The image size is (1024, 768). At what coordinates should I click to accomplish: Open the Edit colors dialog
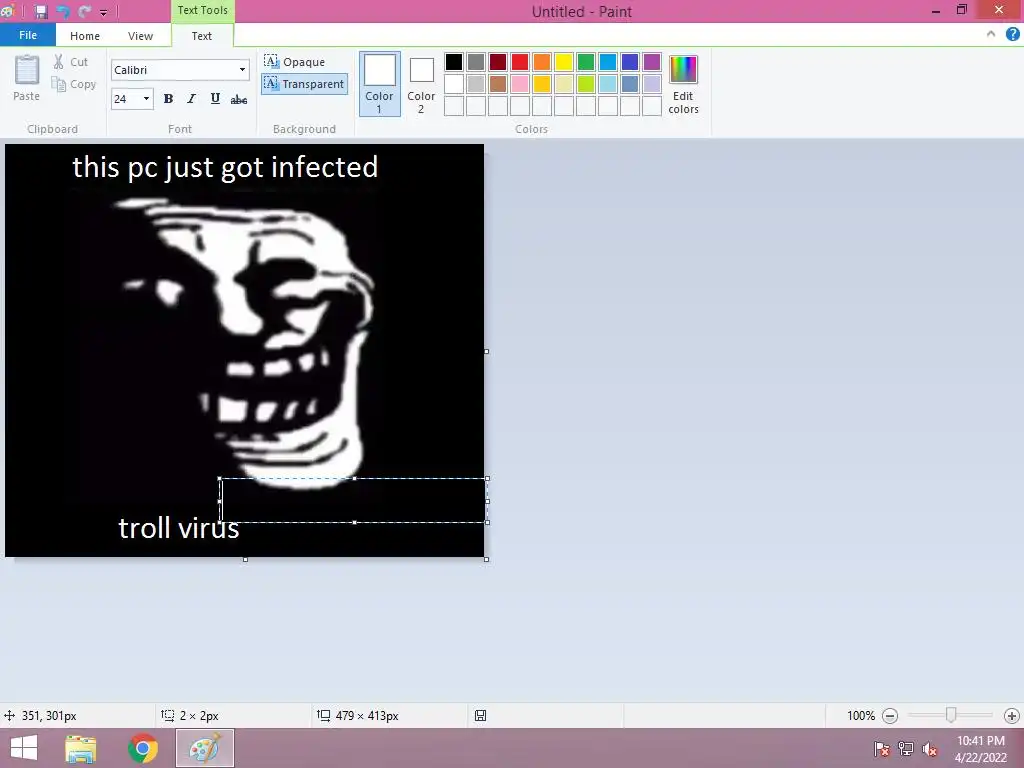click(x=683, y=84)
